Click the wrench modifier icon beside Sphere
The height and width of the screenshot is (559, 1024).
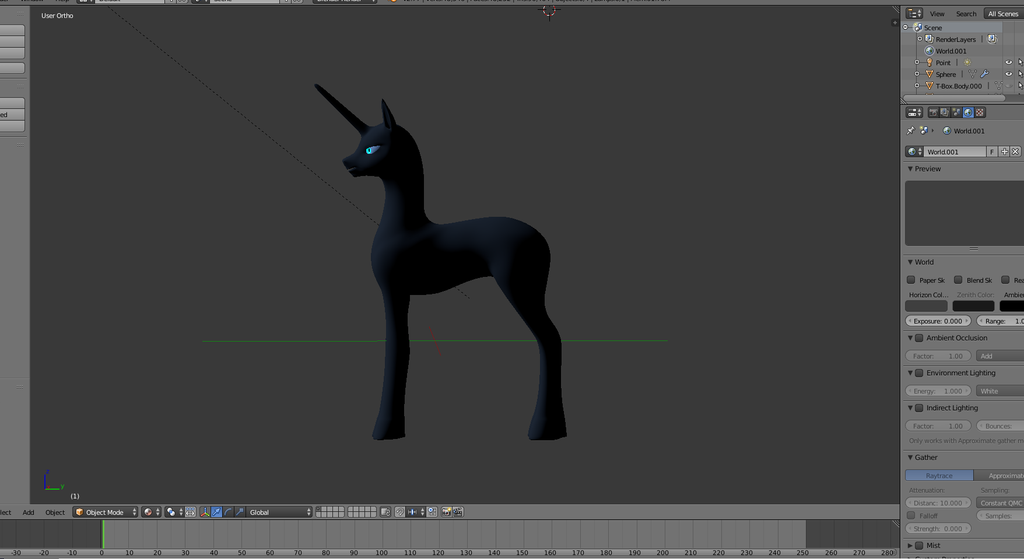(985, 74)
